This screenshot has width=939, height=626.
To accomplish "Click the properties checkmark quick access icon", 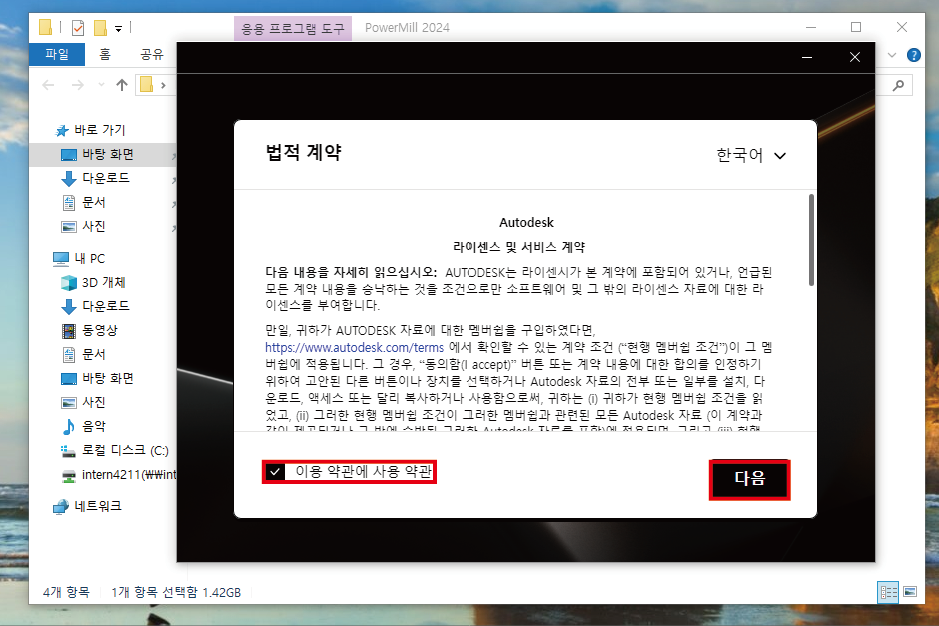I will pyautogui.click(x=78, y=28).
